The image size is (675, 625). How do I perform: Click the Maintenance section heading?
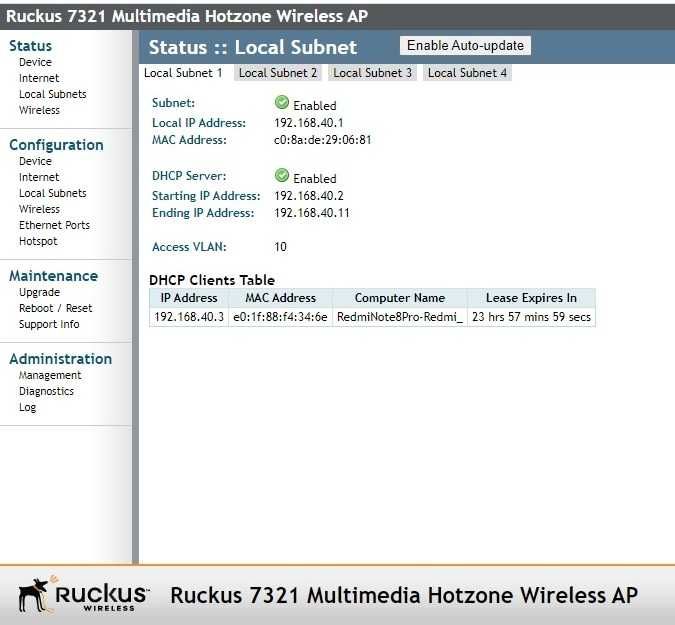[53, 276]
